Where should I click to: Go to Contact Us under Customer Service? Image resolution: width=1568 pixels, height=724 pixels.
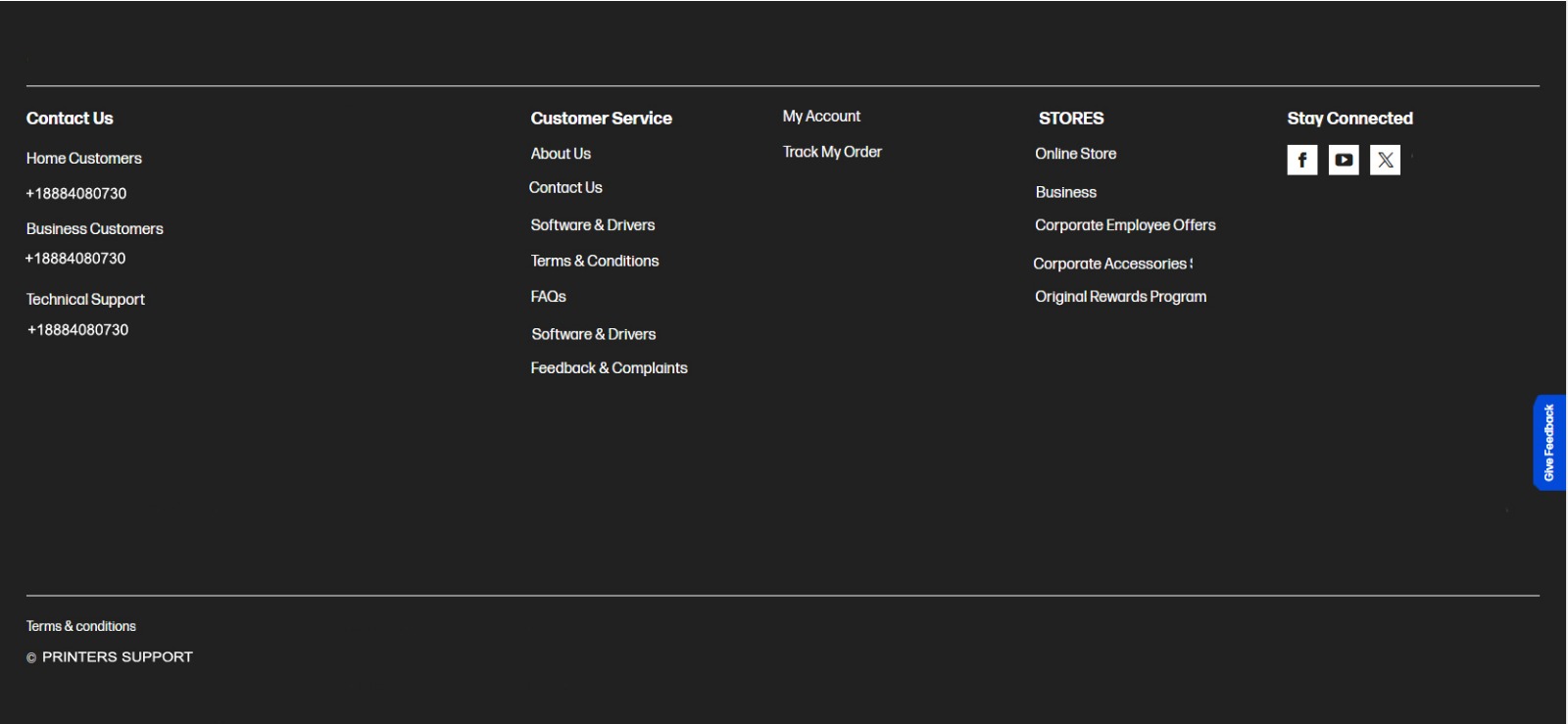click(565, 188)
